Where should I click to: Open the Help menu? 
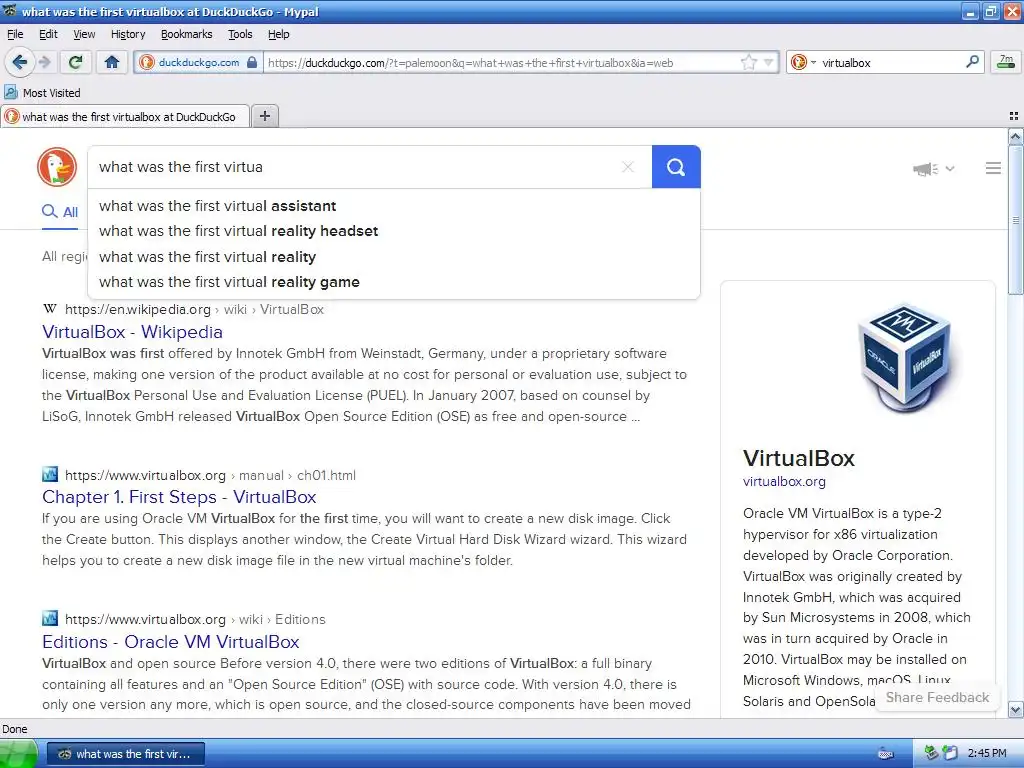tap(278, 34)
